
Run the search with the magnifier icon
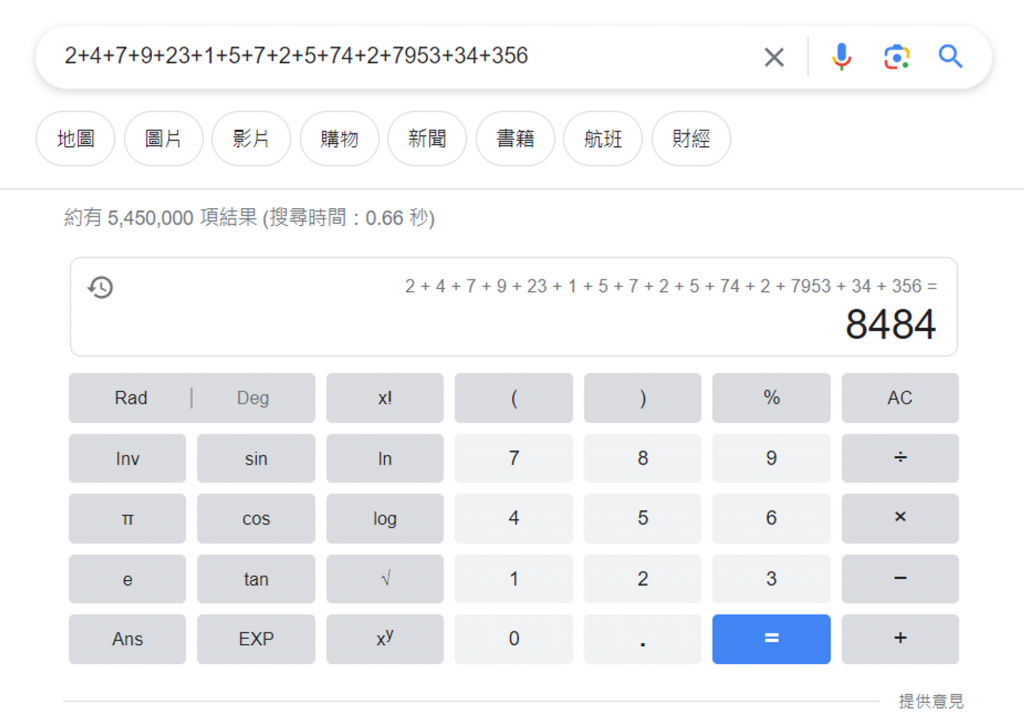(x=950, y=57)
